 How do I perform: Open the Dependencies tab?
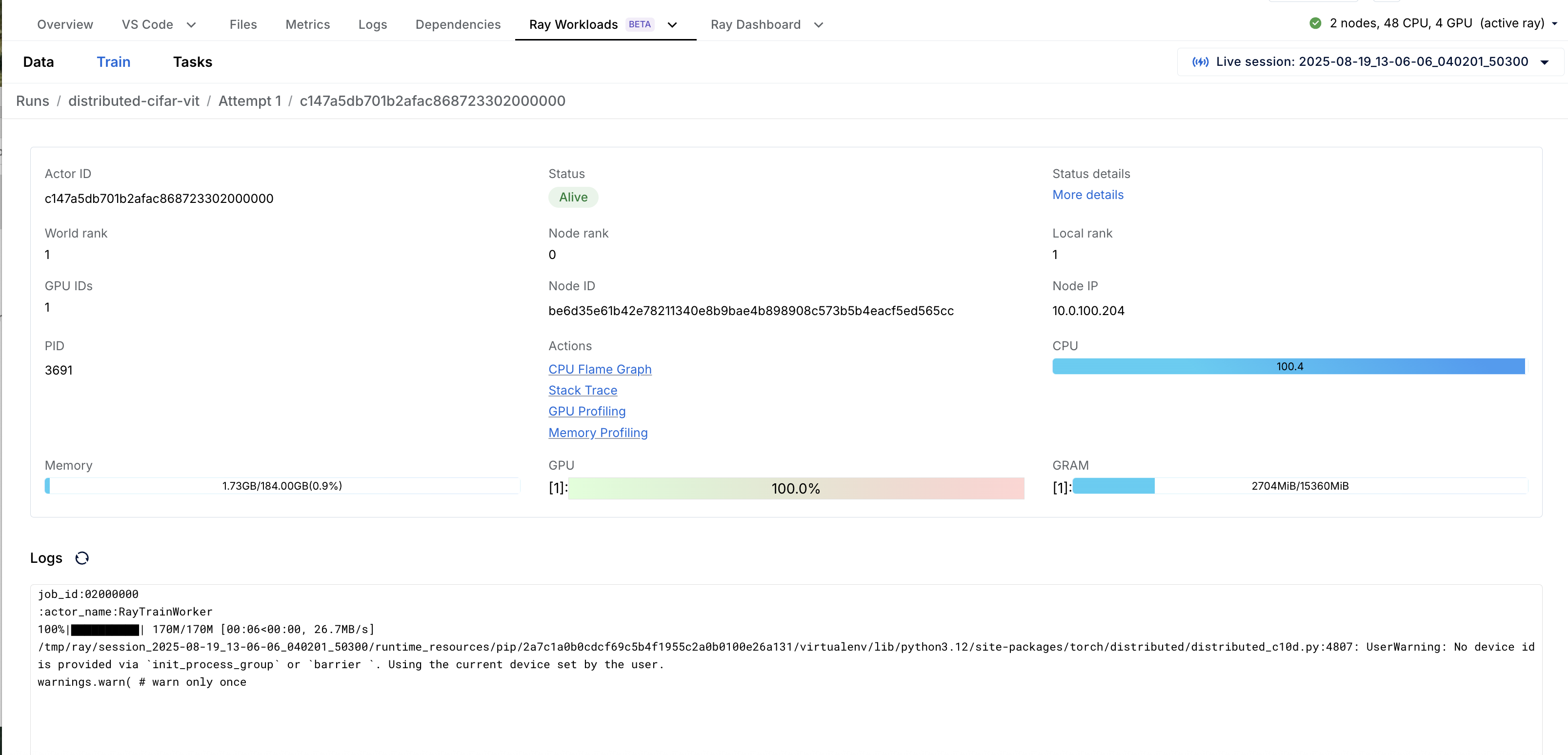458,25
